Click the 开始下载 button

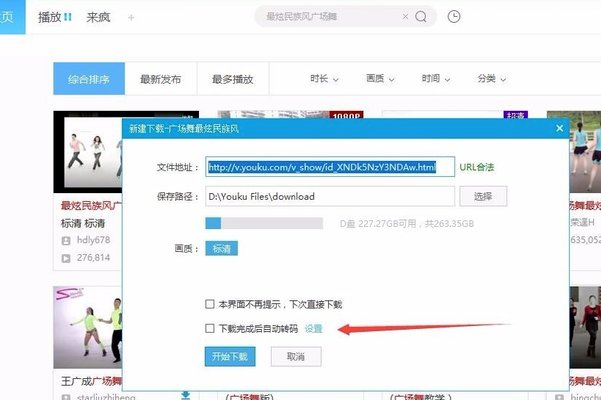(x=230, y=357)
